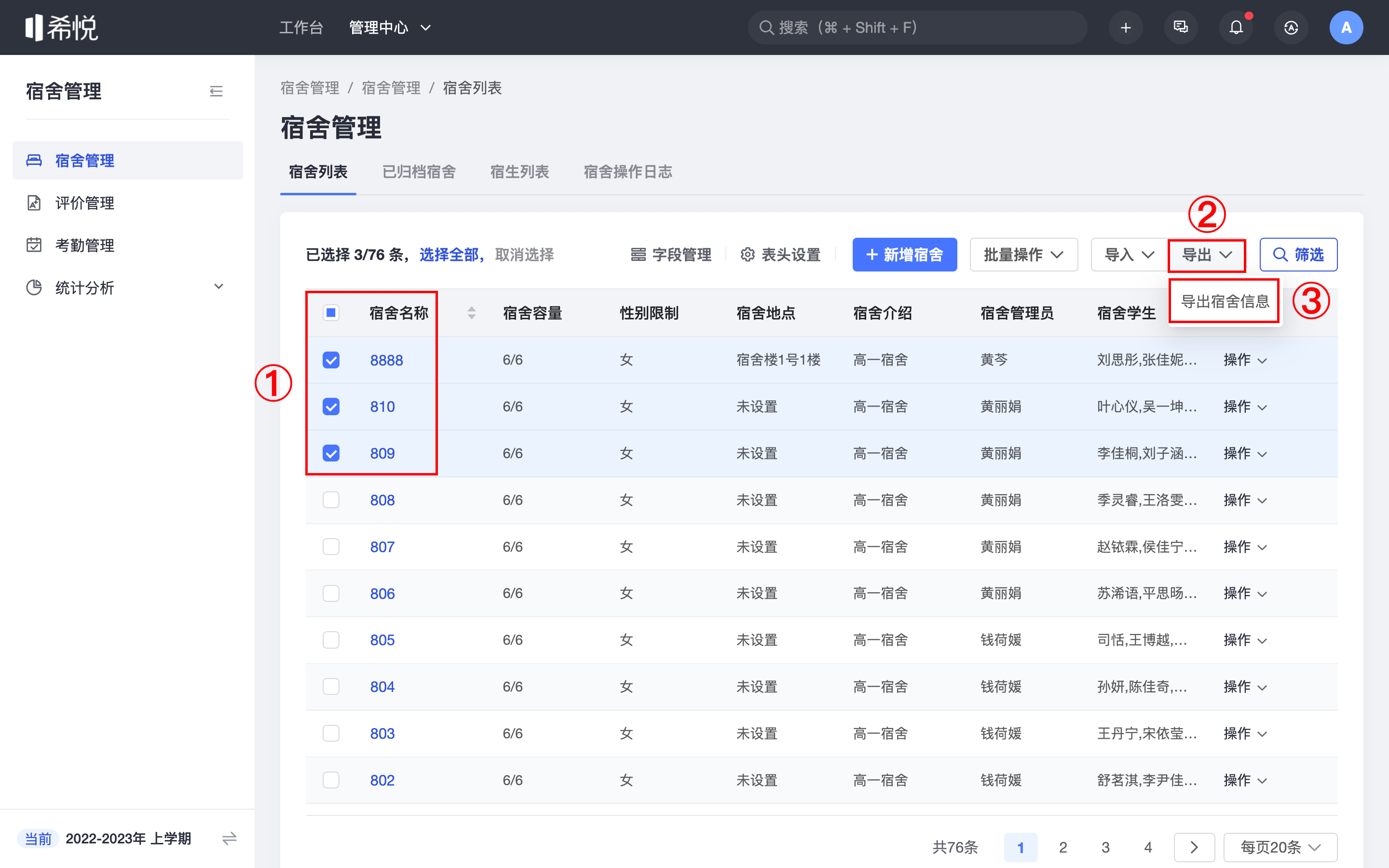1389x868 pixels.
Task: Open dormitory 803 link
Action: click(382, 733)
